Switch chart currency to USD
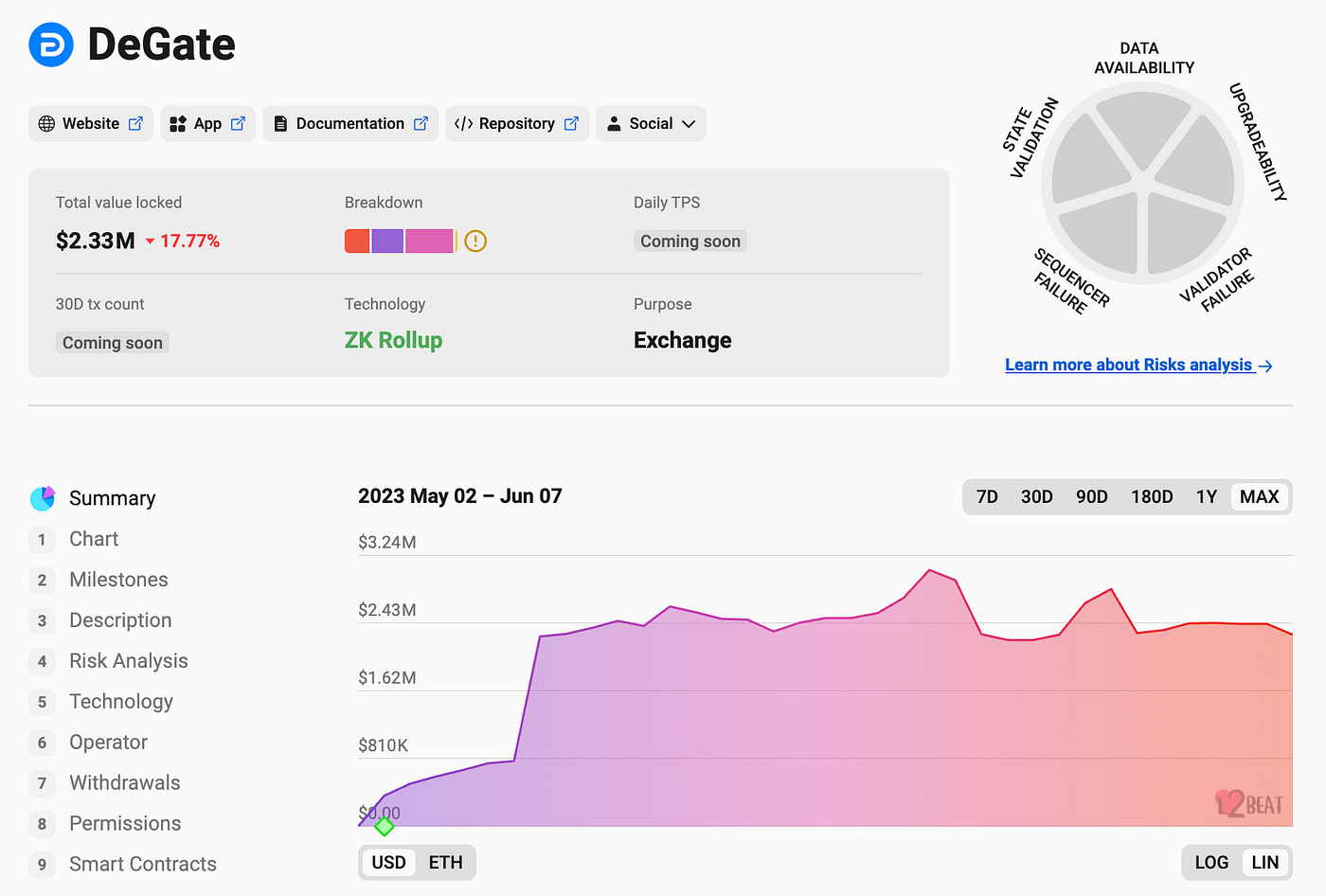This screenshot has height=896, width=1326. click(388, 863)
